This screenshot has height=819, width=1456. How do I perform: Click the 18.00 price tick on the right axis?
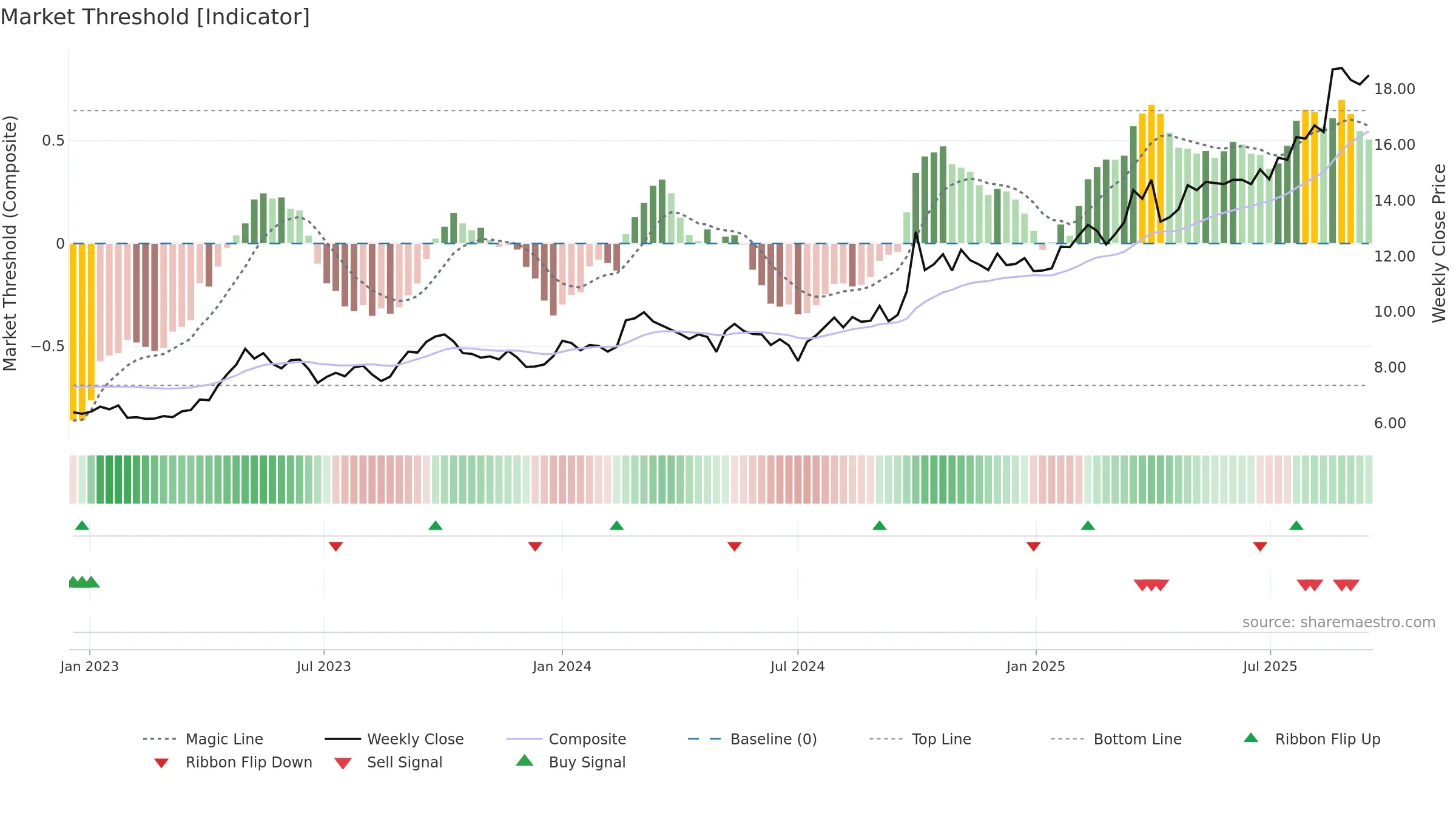[x=1395, y=89]
